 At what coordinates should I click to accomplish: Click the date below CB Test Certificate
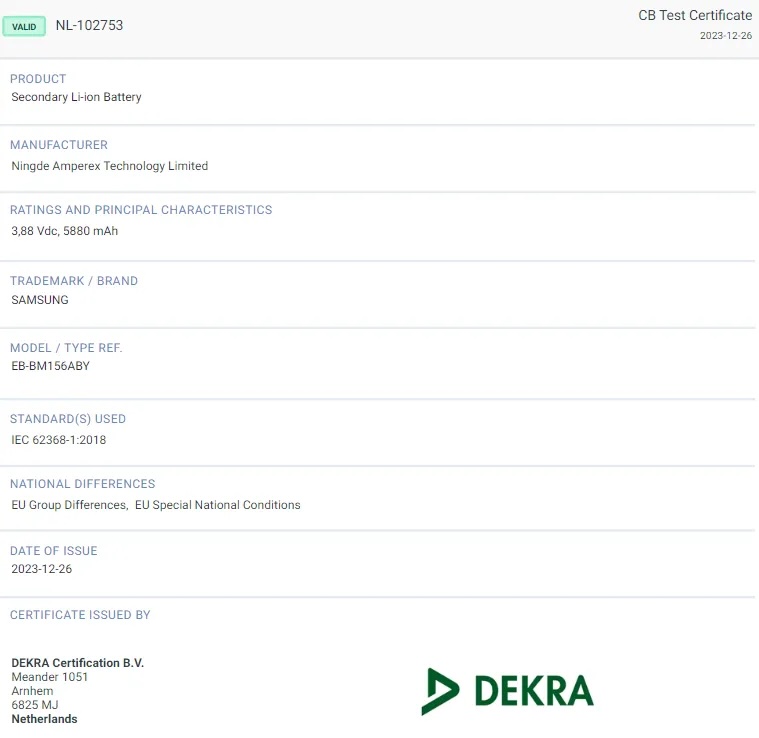pyautogui.click(x=725, y=36)
